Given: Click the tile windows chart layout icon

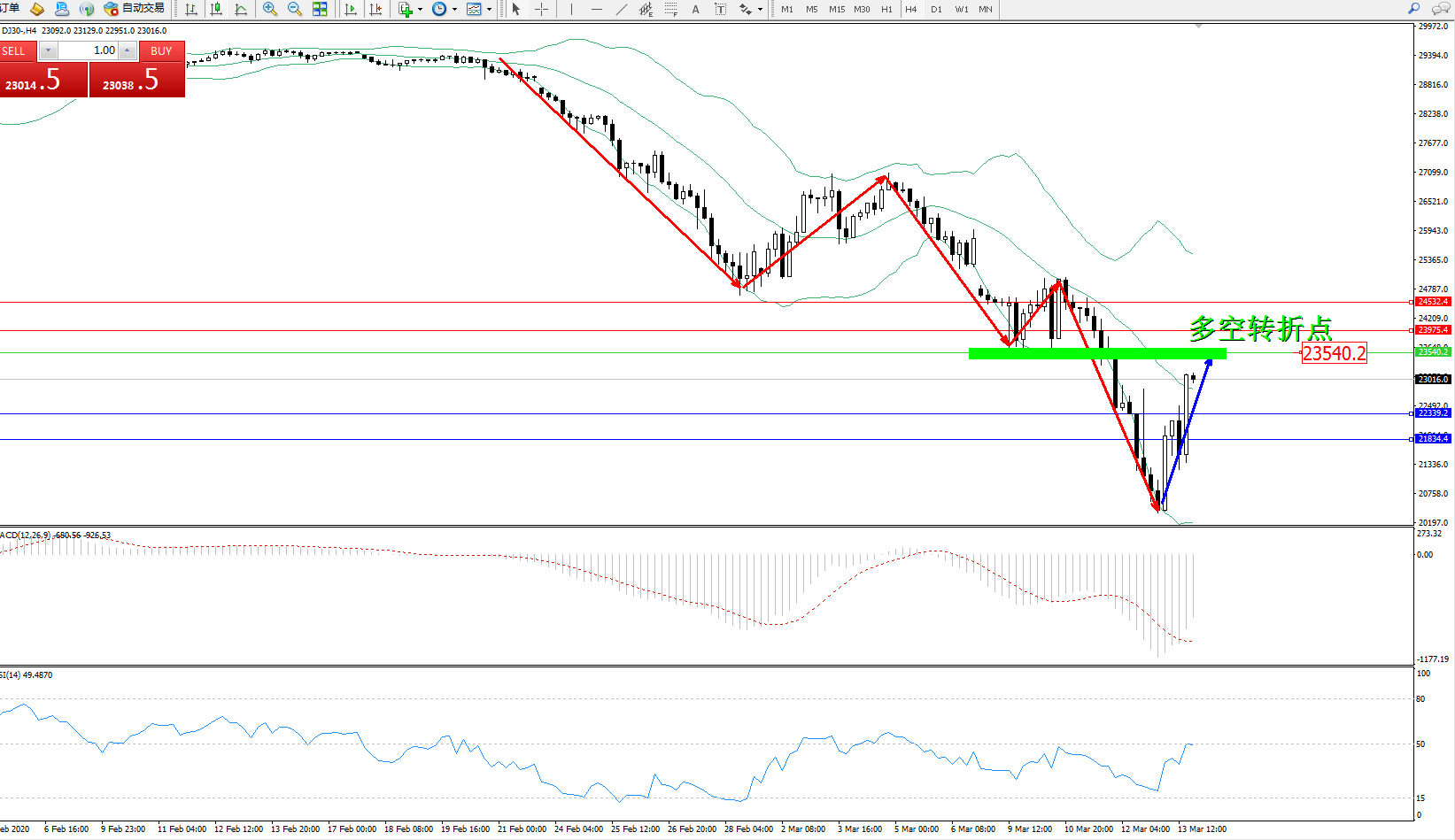Looking at the screenshot, I should (320, 9).
